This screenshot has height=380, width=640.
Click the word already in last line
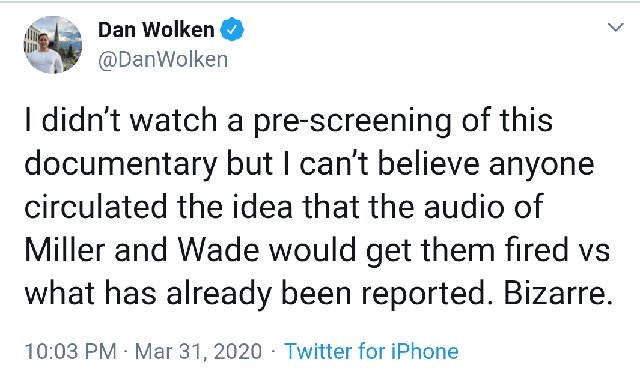pos(219,294)
